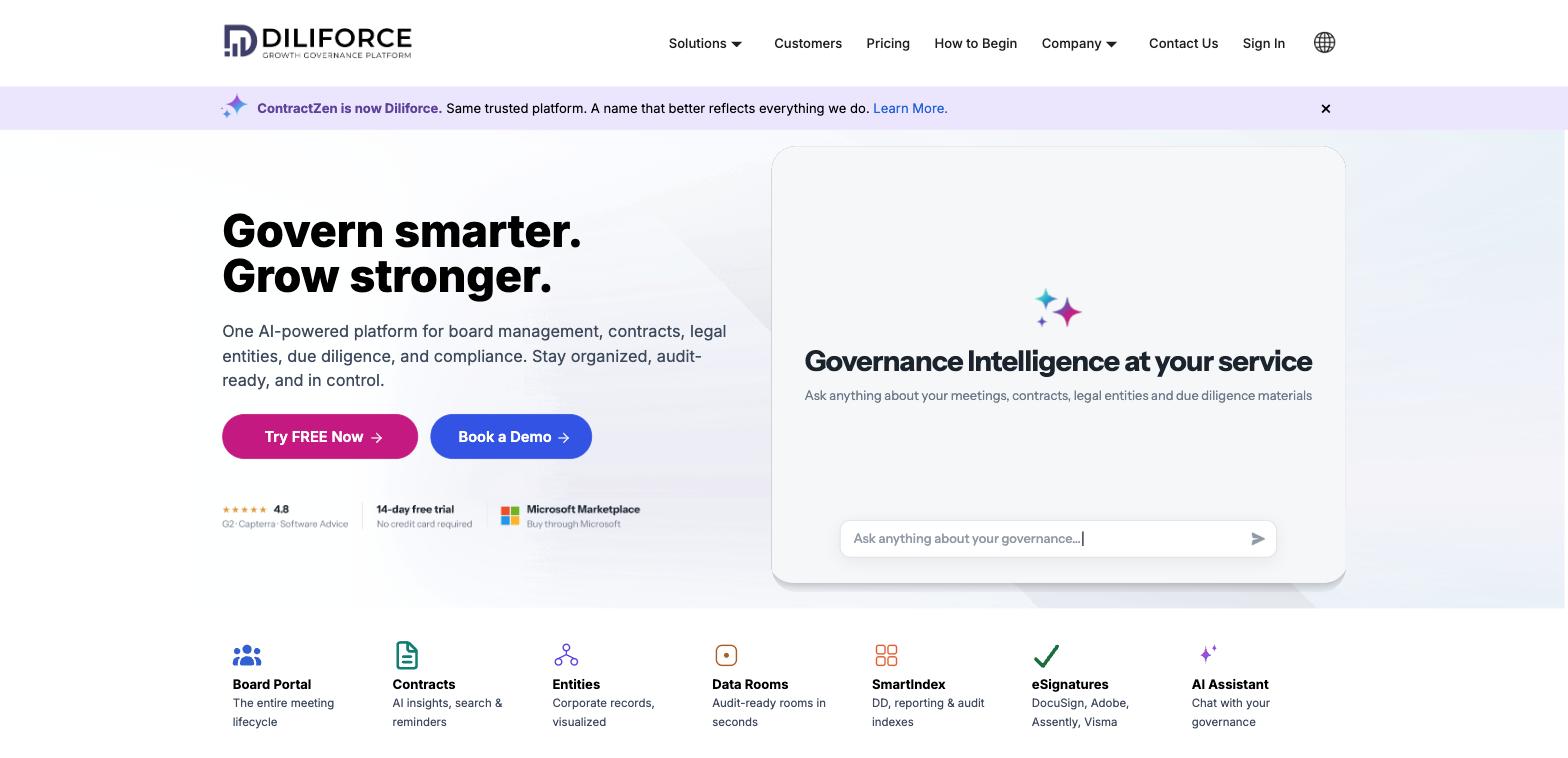Send the governance question via arrow icon
The width and height of the screenshot is (1568, 758).
[x=1258, y=539]
